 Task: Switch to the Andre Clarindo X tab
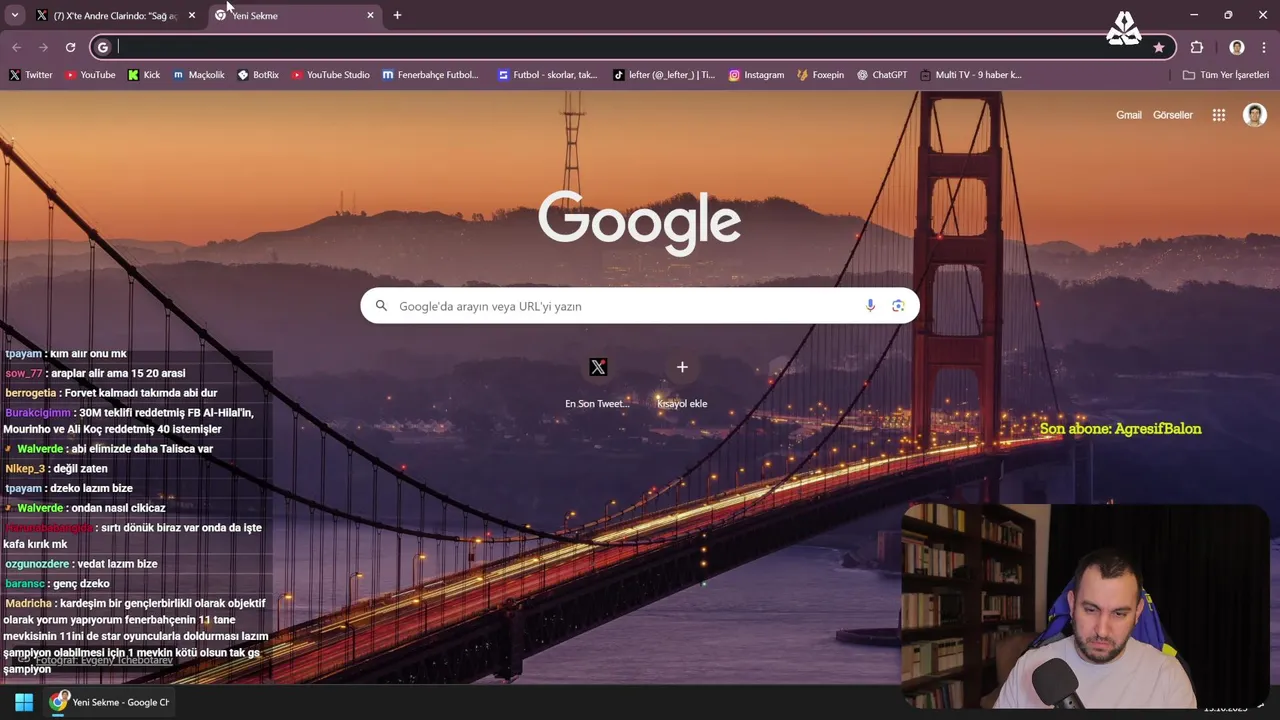[115, 15]
